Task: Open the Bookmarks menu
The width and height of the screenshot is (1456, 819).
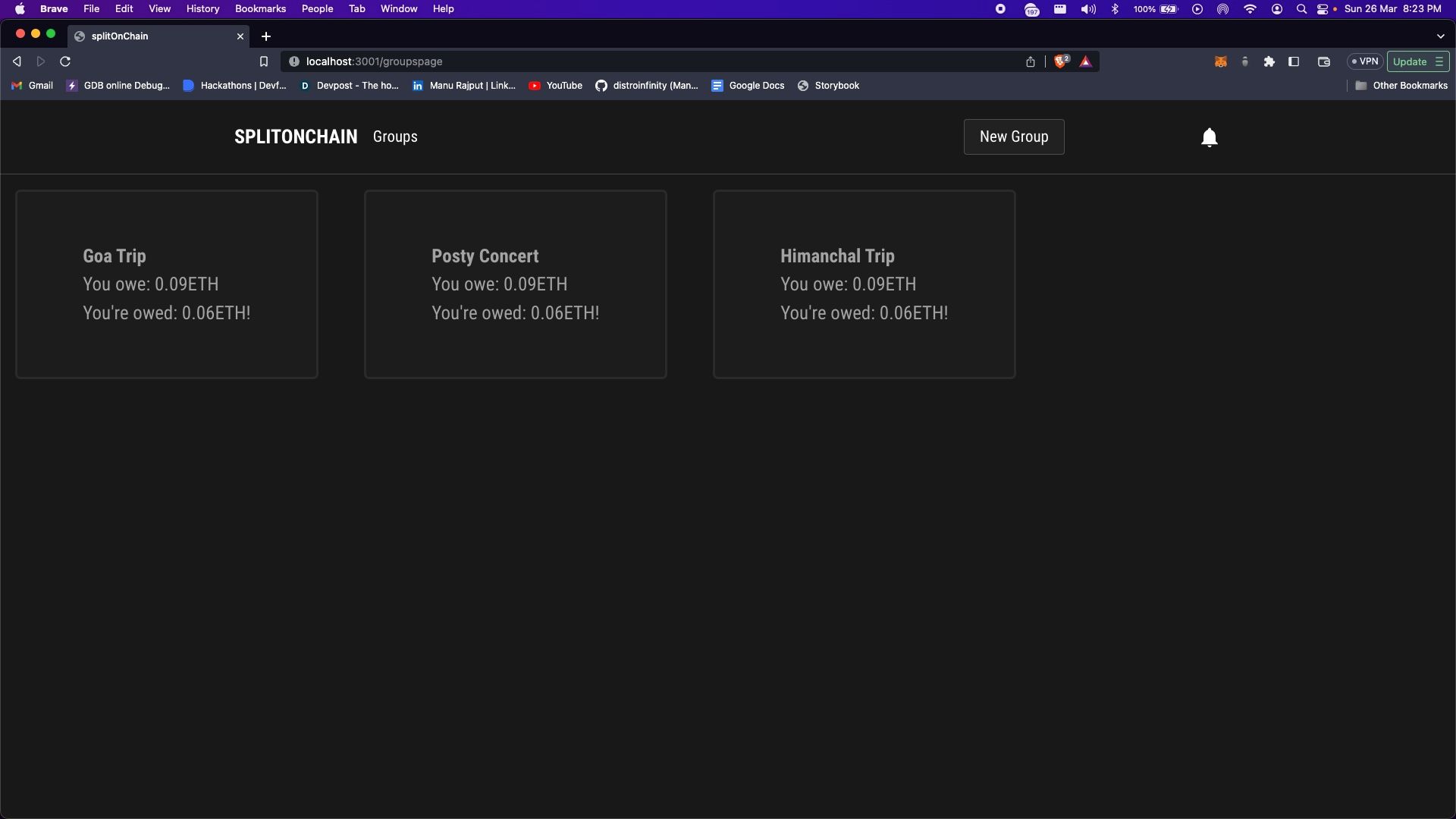Action: [x=260, y=9]
